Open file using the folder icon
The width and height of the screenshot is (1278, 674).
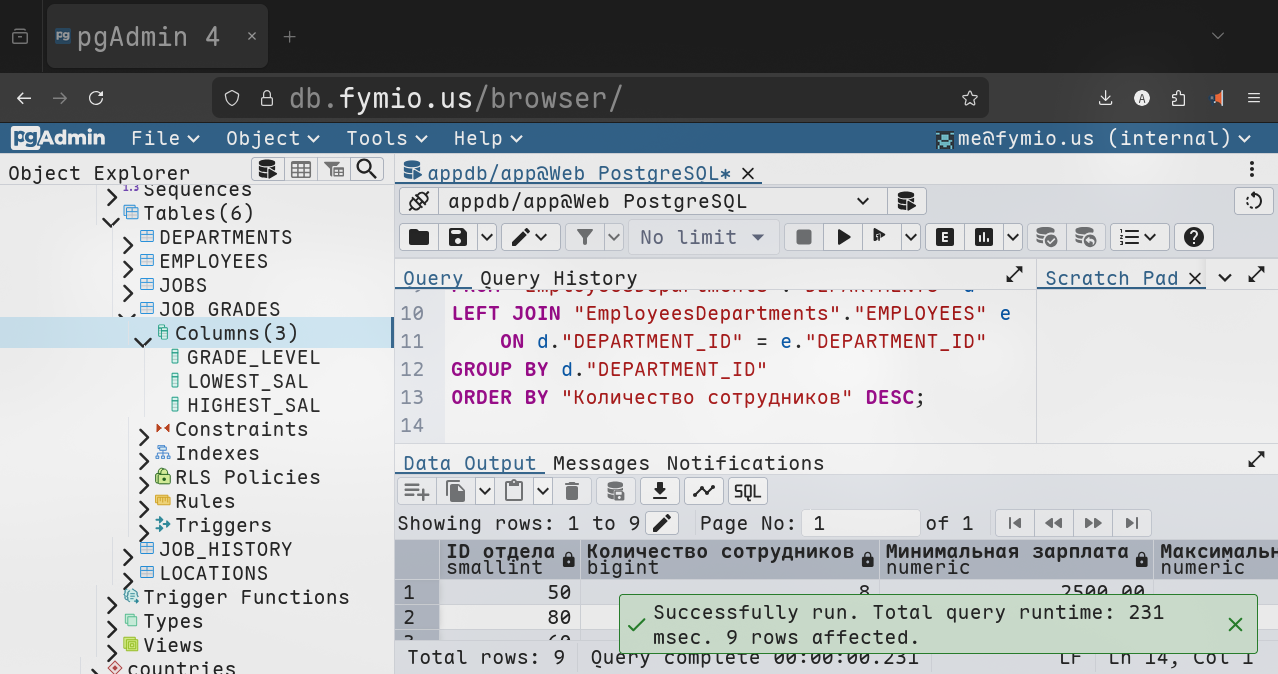click(419, 237)
